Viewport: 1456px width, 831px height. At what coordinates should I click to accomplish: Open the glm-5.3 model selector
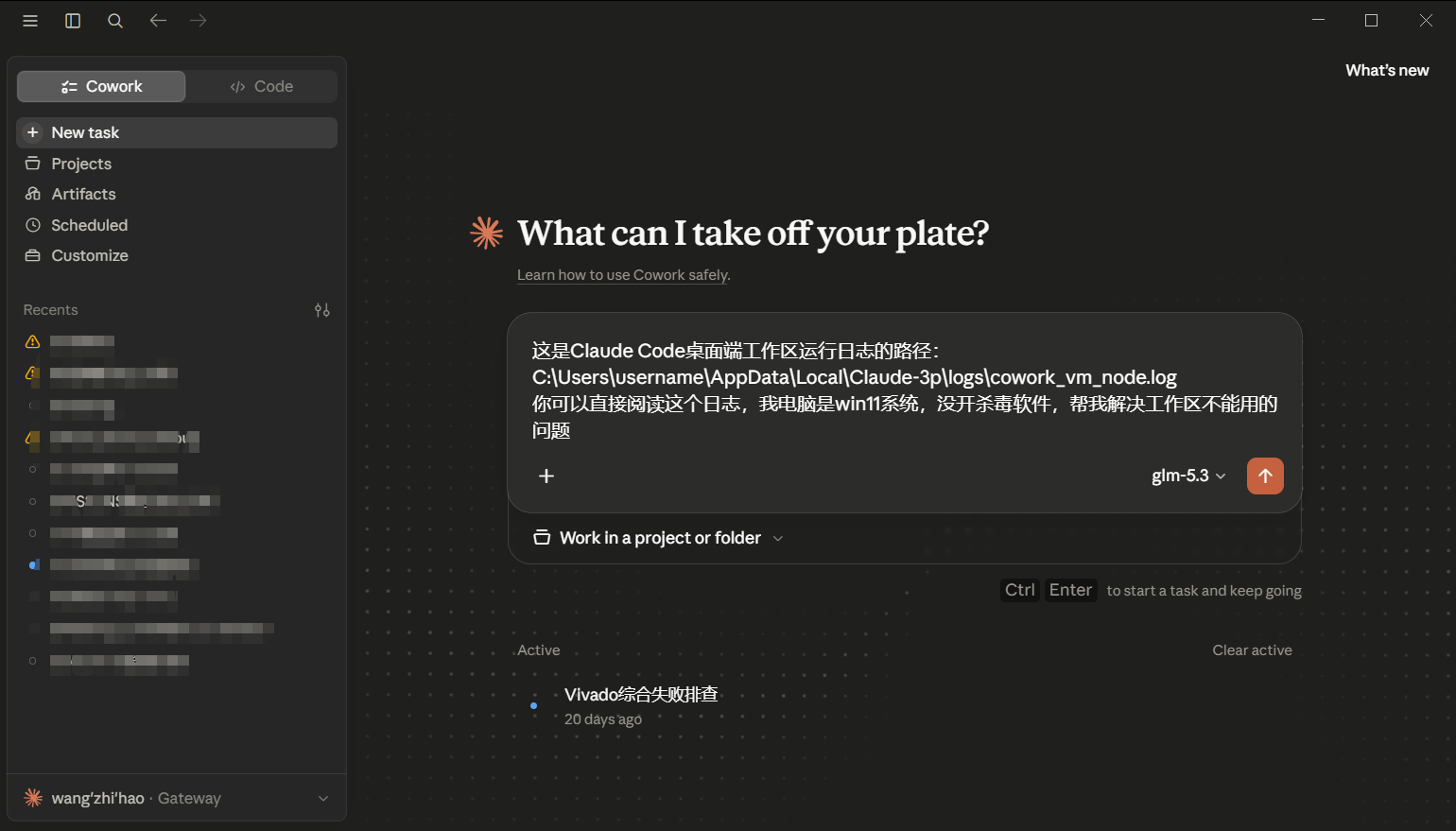tap(1188, 476)
